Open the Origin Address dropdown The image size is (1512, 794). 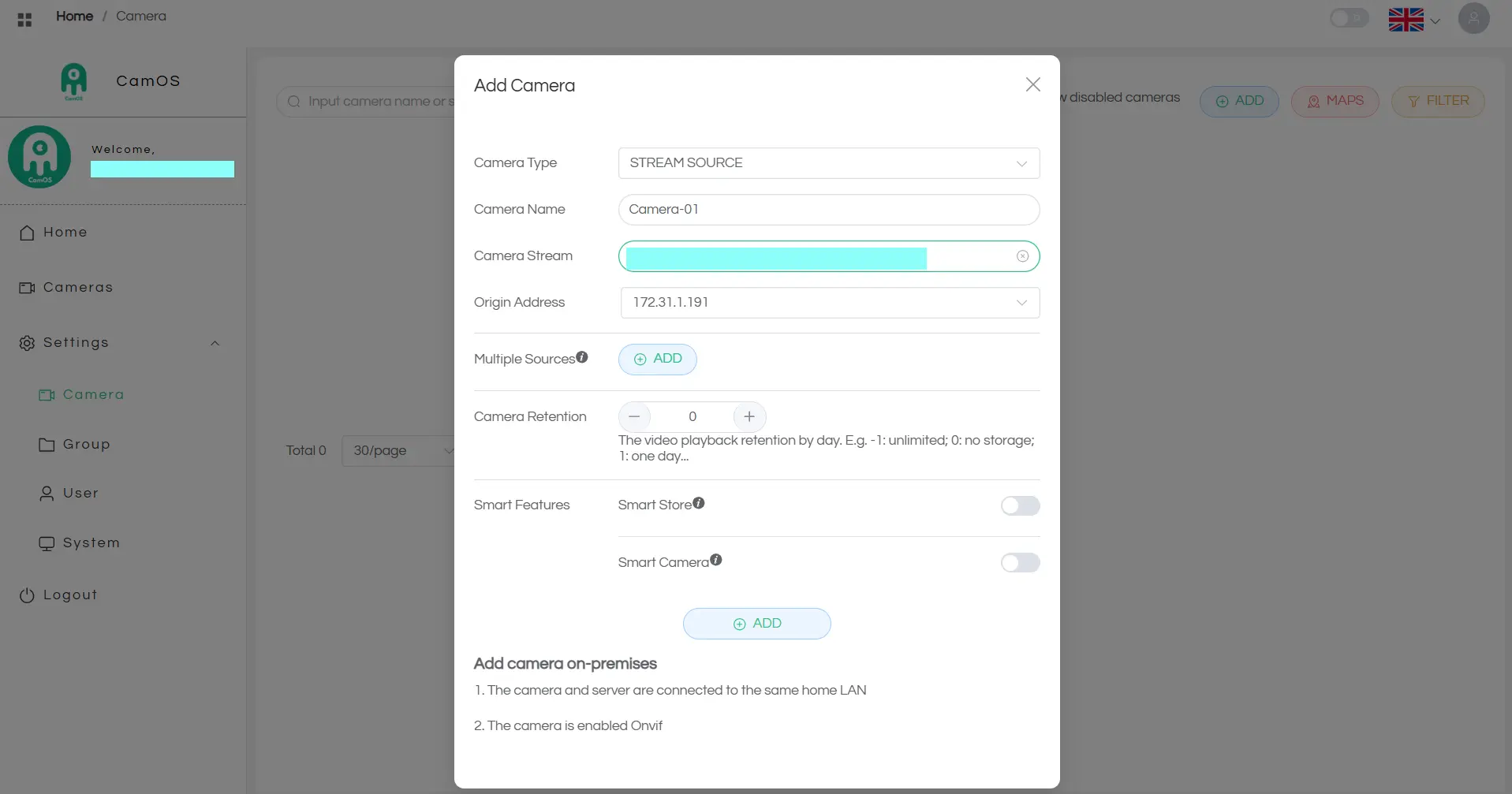click(830, 303)
